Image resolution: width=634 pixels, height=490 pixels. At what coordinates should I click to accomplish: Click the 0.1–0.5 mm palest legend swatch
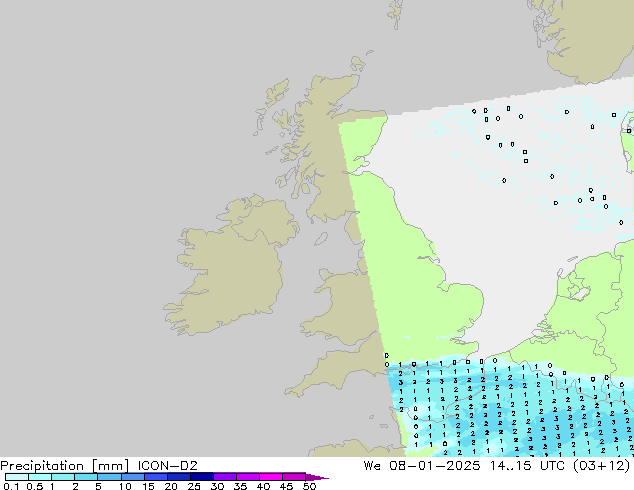[17, 477]
